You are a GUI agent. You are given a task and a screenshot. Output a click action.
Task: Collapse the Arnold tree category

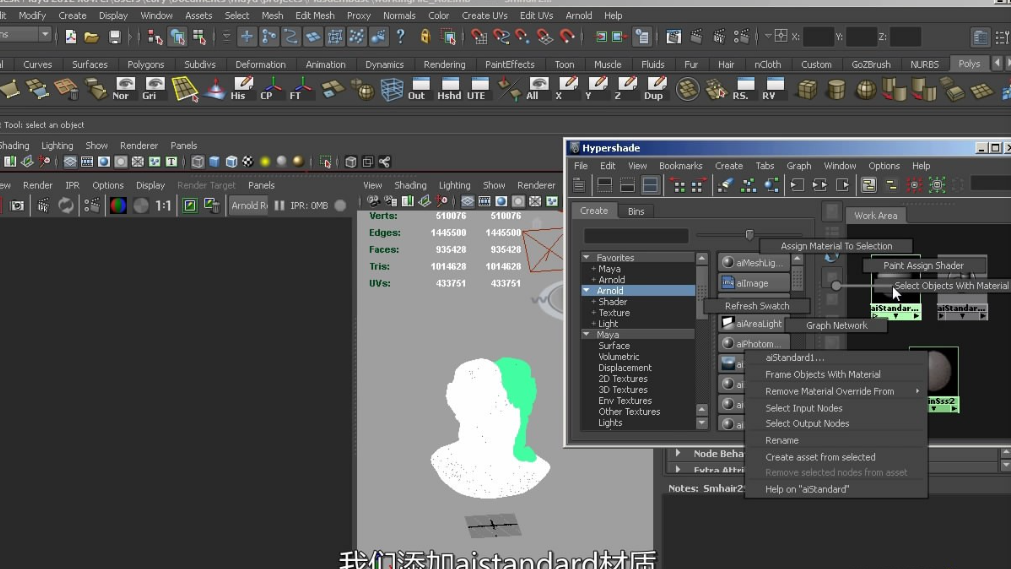(586, 291)
